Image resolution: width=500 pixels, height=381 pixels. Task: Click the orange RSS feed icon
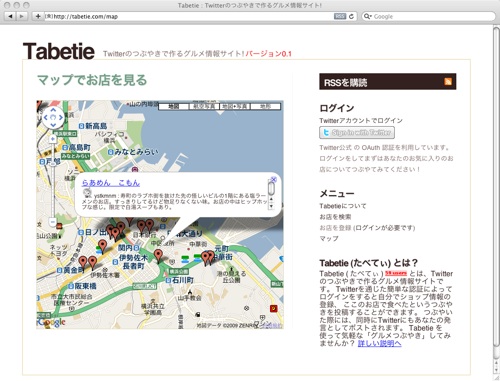pyautogui.click(x=448, y=81)
